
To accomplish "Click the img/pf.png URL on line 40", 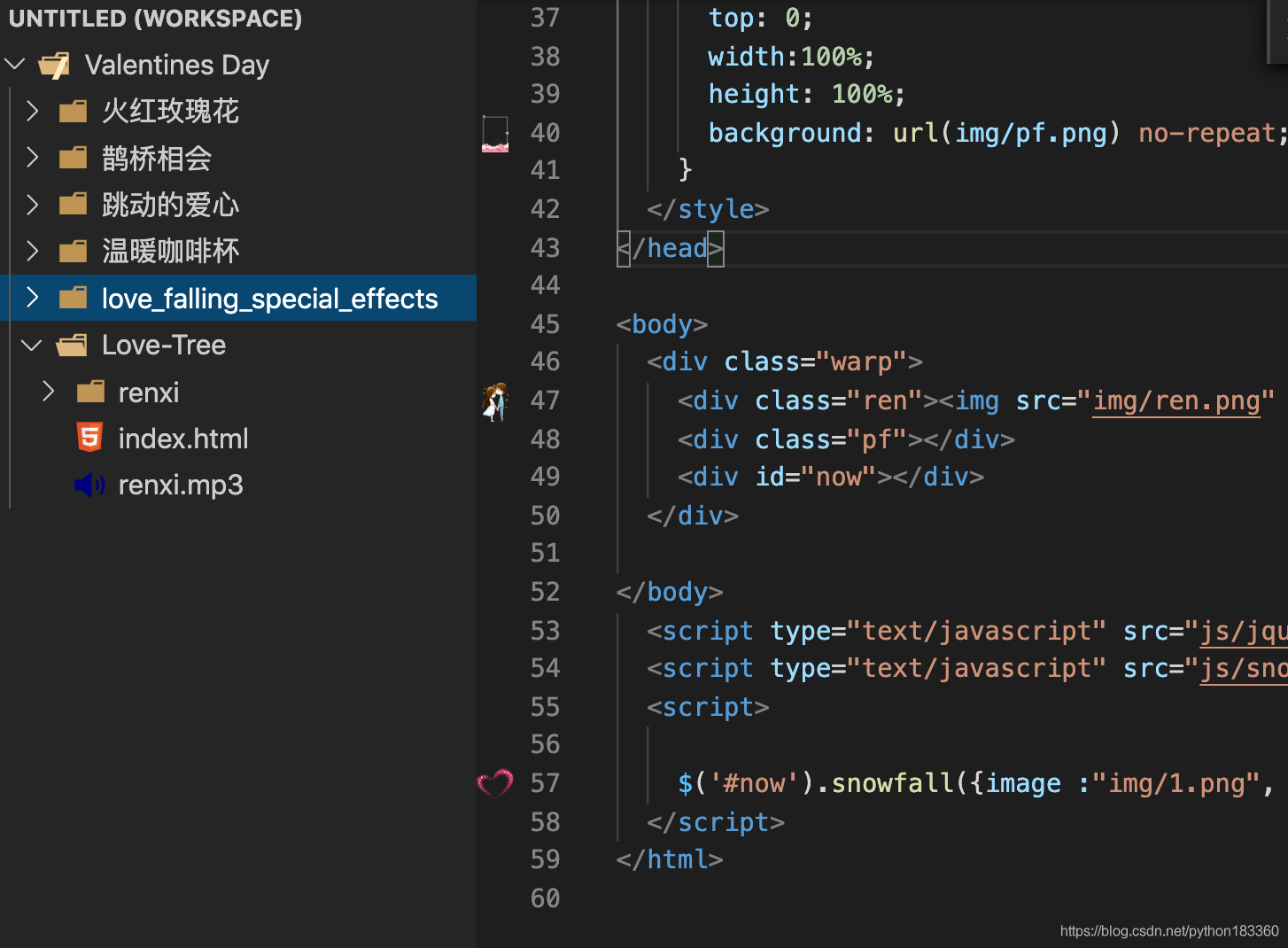I will 1030,133.
